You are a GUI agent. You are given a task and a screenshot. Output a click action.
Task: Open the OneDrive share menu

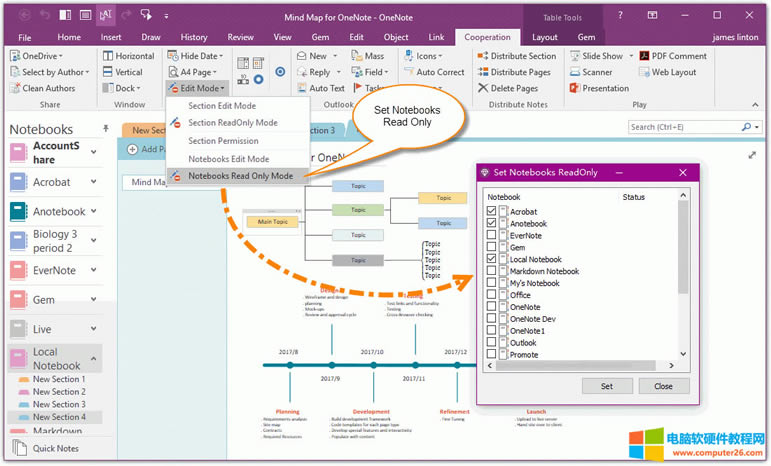pyautogui.click(x=36, y=56)
